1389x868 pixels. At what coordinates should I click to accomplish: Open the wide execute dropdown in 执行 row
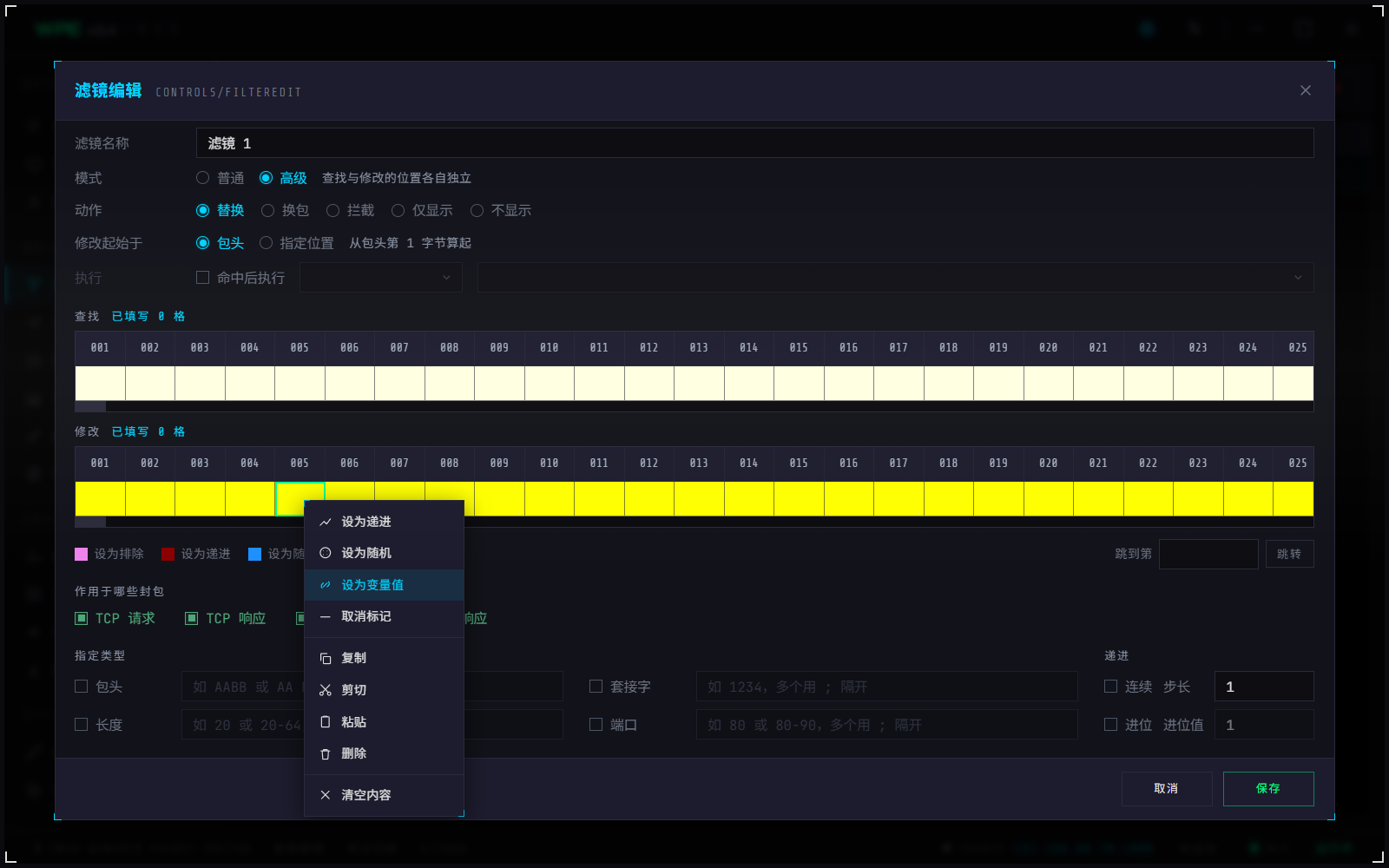tap(895, 278)
